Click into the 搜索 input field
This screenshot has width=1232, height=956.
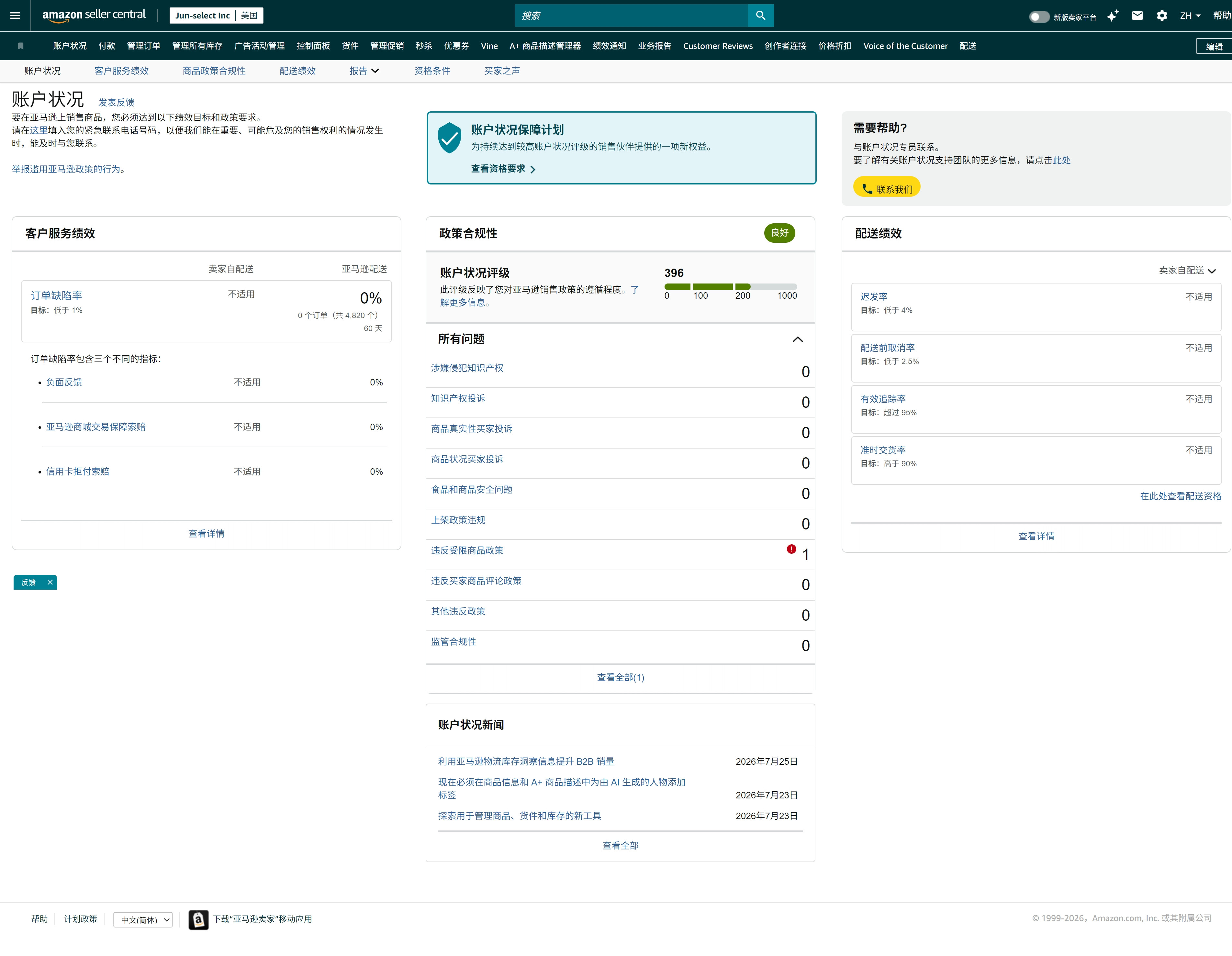(631, 15)
